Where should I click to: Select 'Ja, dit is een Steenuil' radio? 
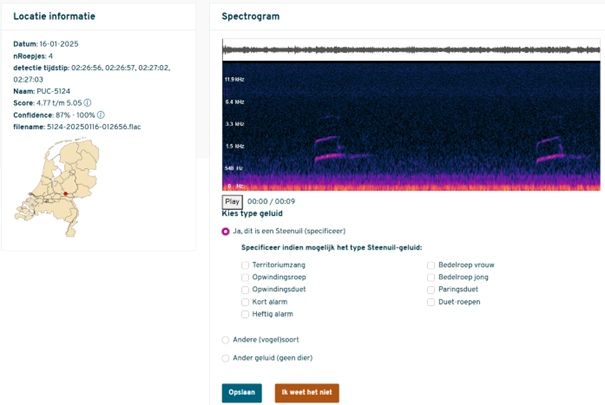(x=226, y=231)
